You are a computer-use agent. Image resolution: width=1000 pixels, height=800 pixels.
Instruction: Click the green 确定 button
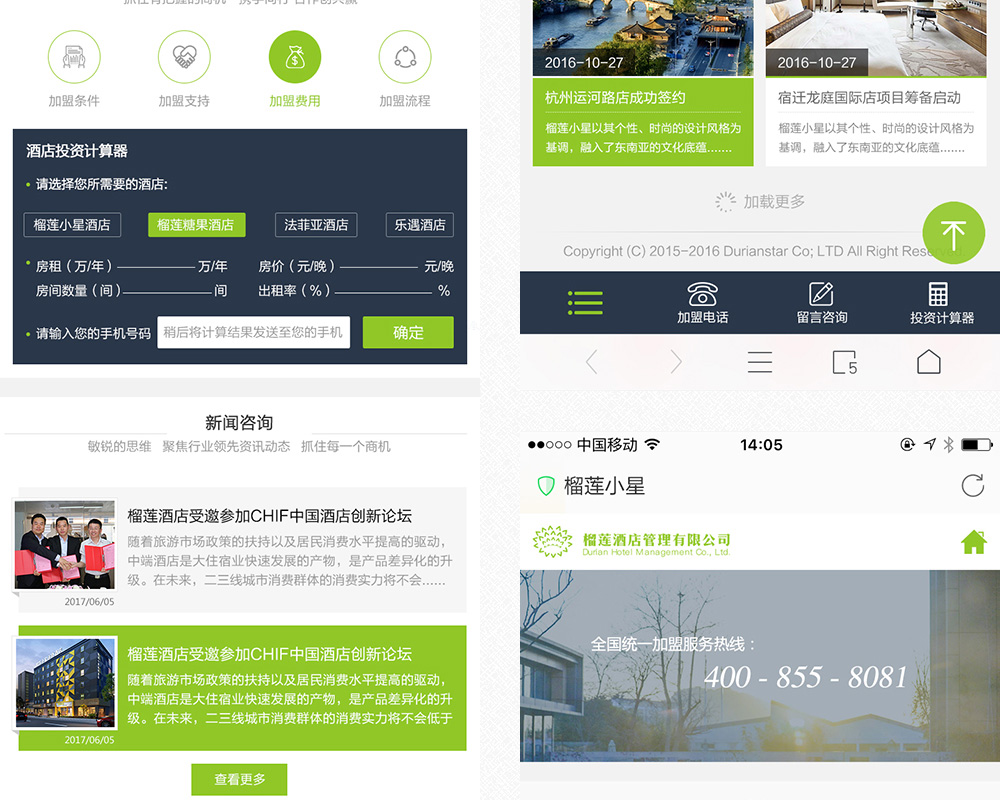[x=408, y=332]
